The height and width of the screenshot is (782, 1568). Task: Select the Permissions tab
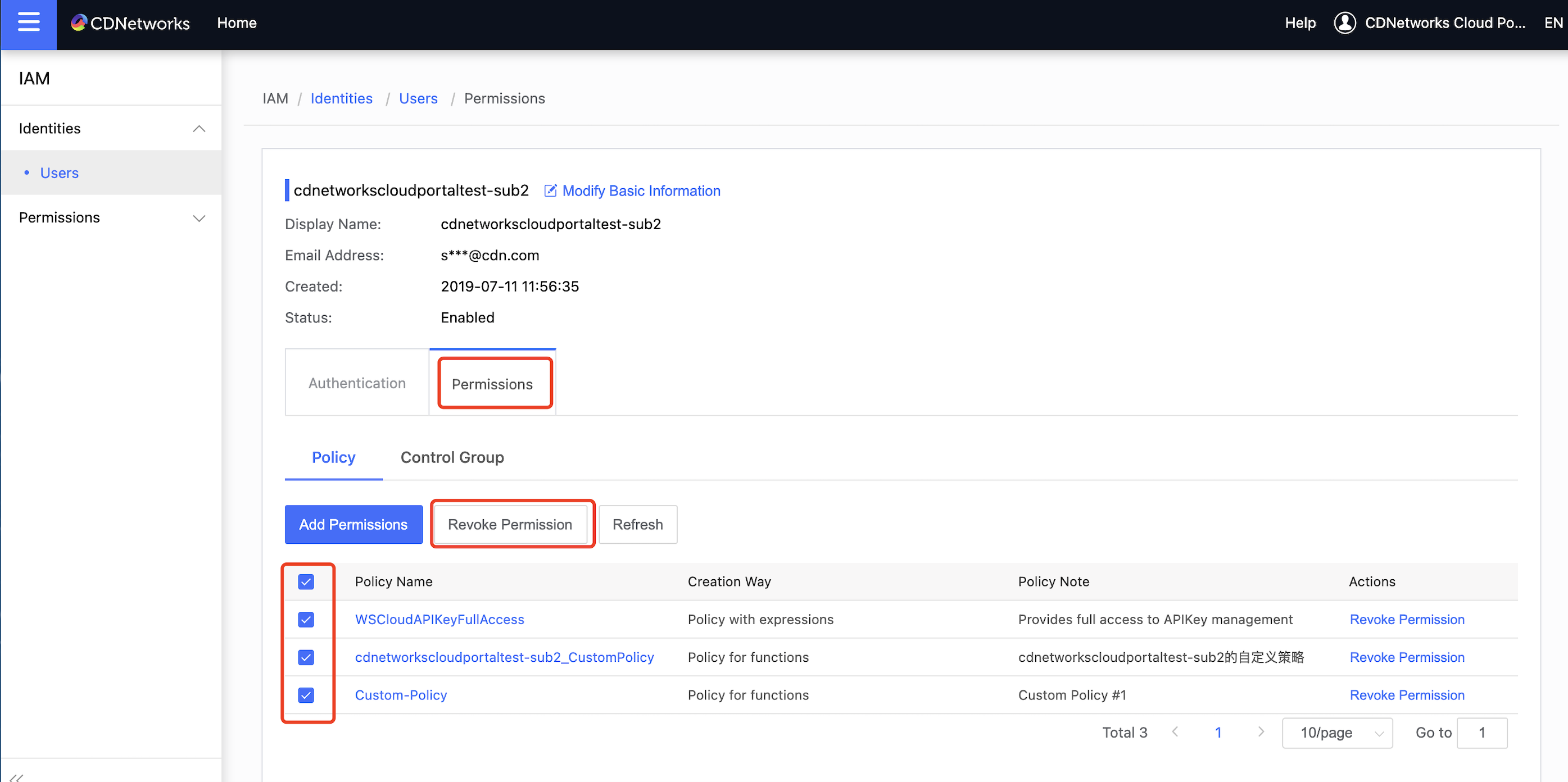click(492, 384)
